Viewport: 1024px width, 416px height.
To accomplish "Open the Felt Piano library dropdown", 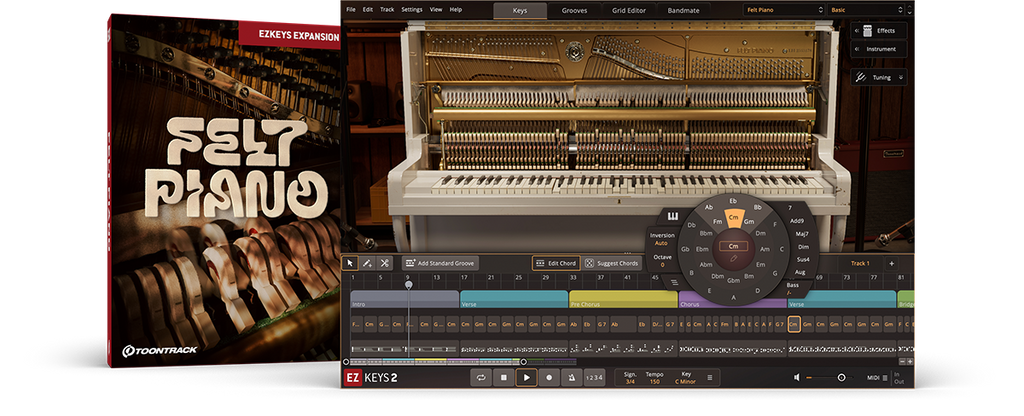I will point(784,10).
